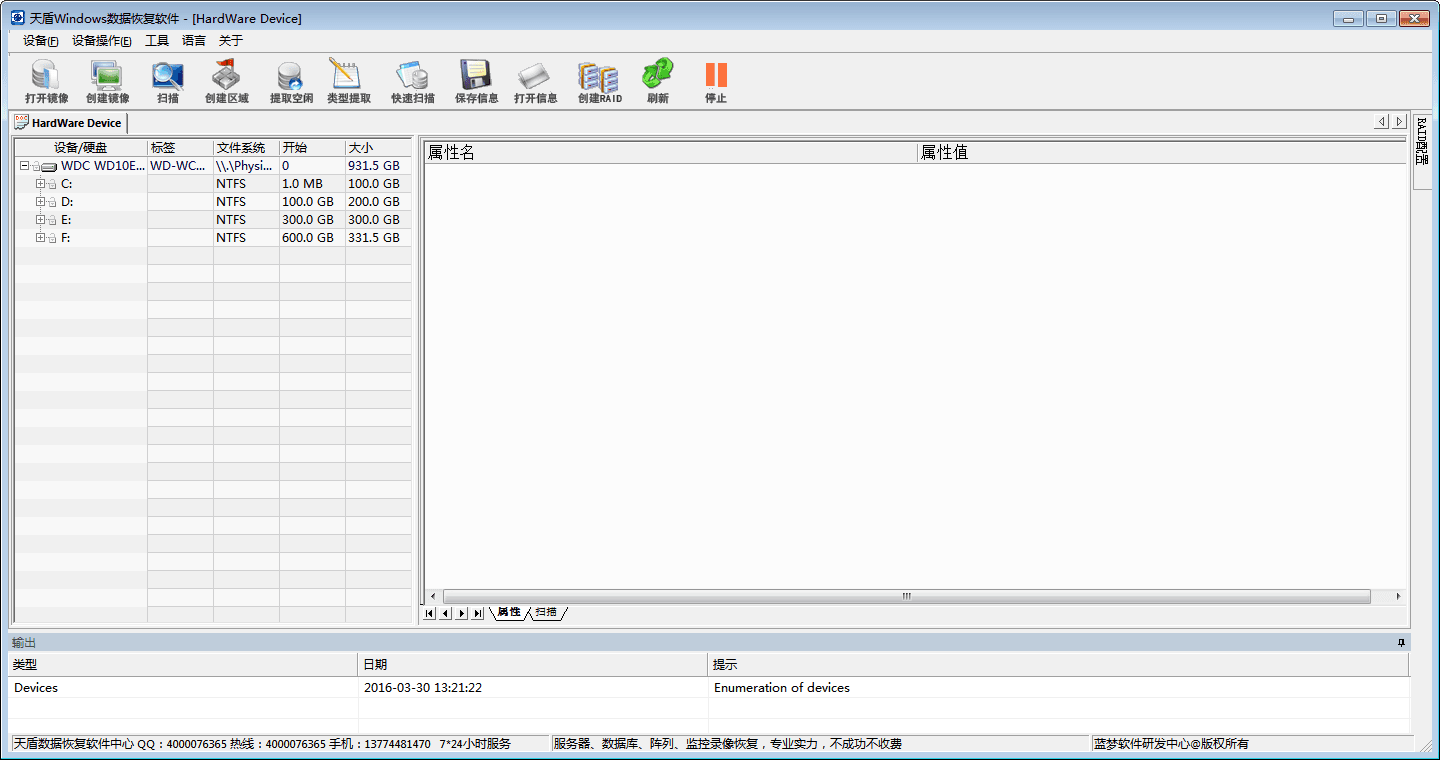Click the horizontal scrollbar in the properties panel
This screenshot has width=1440, height=760.
[906, 596]
